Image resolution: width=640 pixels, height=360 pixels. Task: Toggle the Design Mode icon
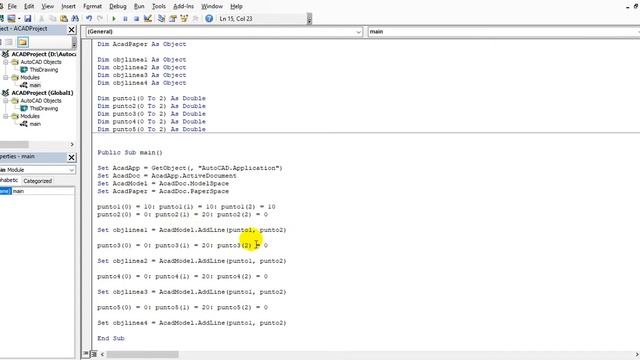[x=148, y=18]
